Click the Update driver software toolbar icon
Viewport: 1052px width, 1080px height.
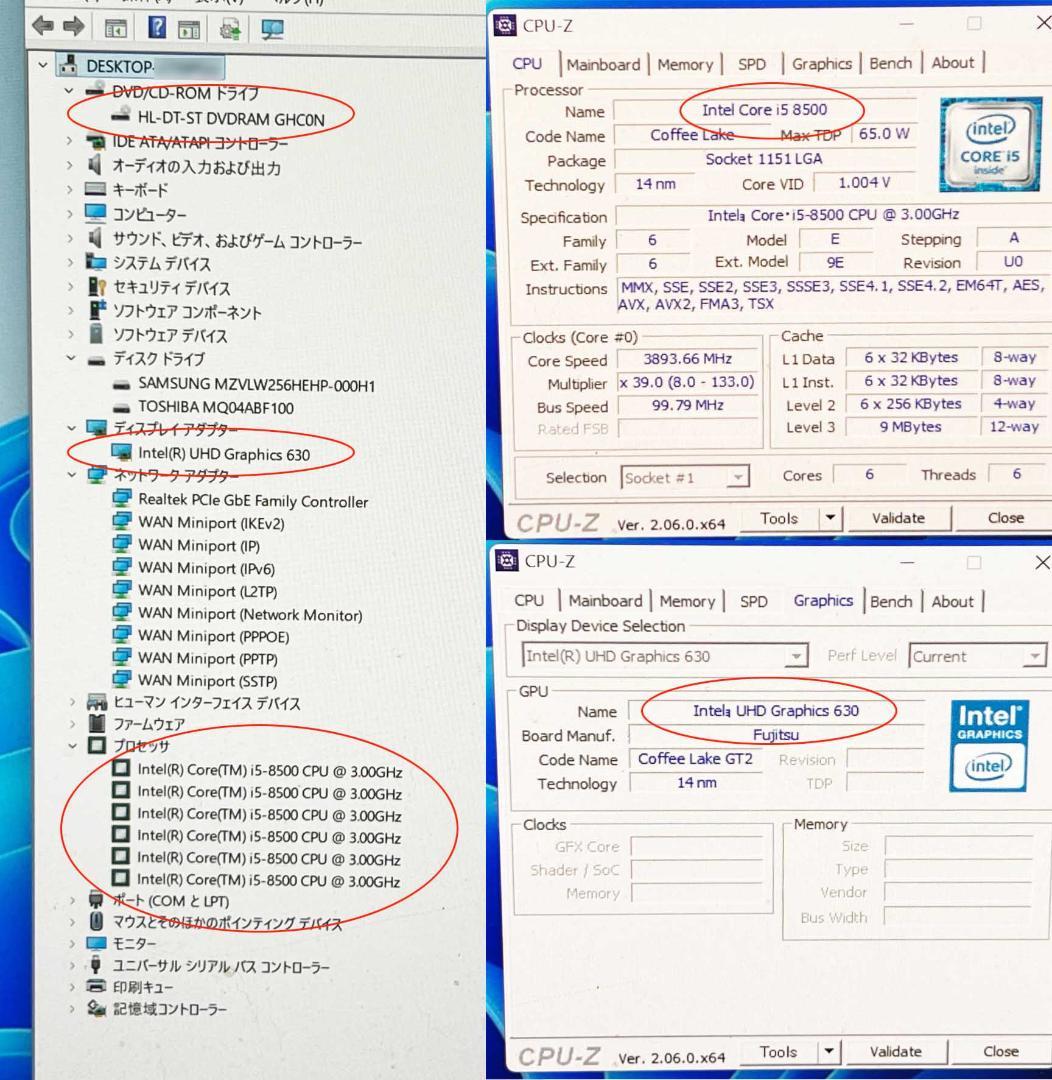tap(229, 27)
